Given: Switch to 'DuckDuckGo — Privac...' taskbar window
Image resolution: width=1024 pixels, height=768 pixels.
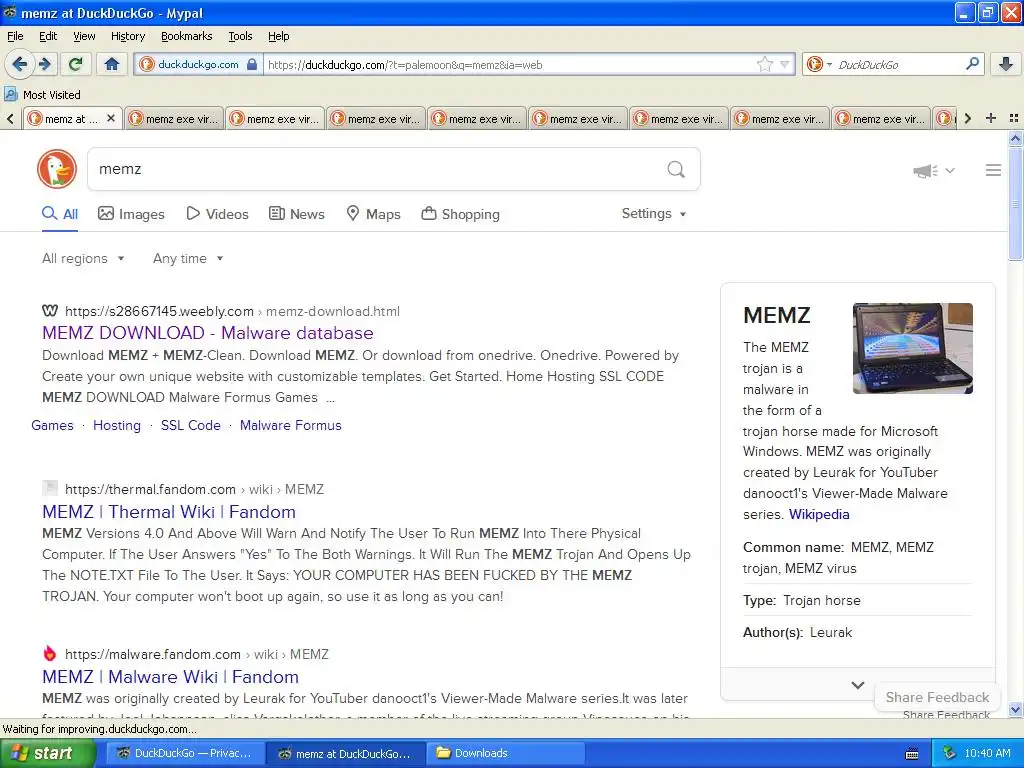Looking at the screenshot, I should click(184, 753).
